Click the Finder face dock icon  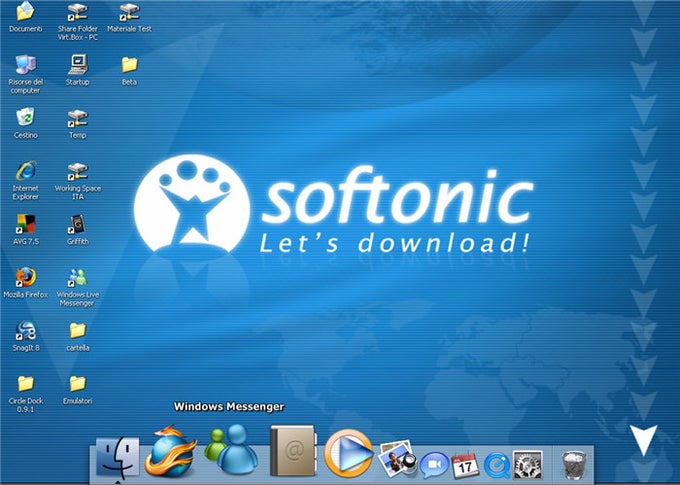pyautogui.click(x=118, y=457)
